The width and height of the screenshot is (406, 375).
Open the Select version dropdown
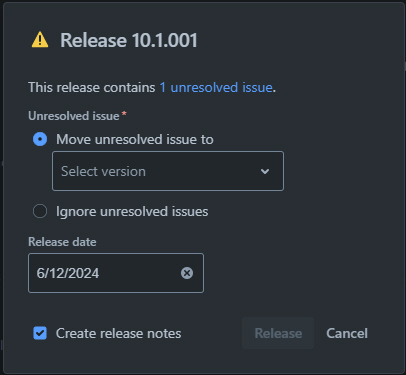(168, 171)
